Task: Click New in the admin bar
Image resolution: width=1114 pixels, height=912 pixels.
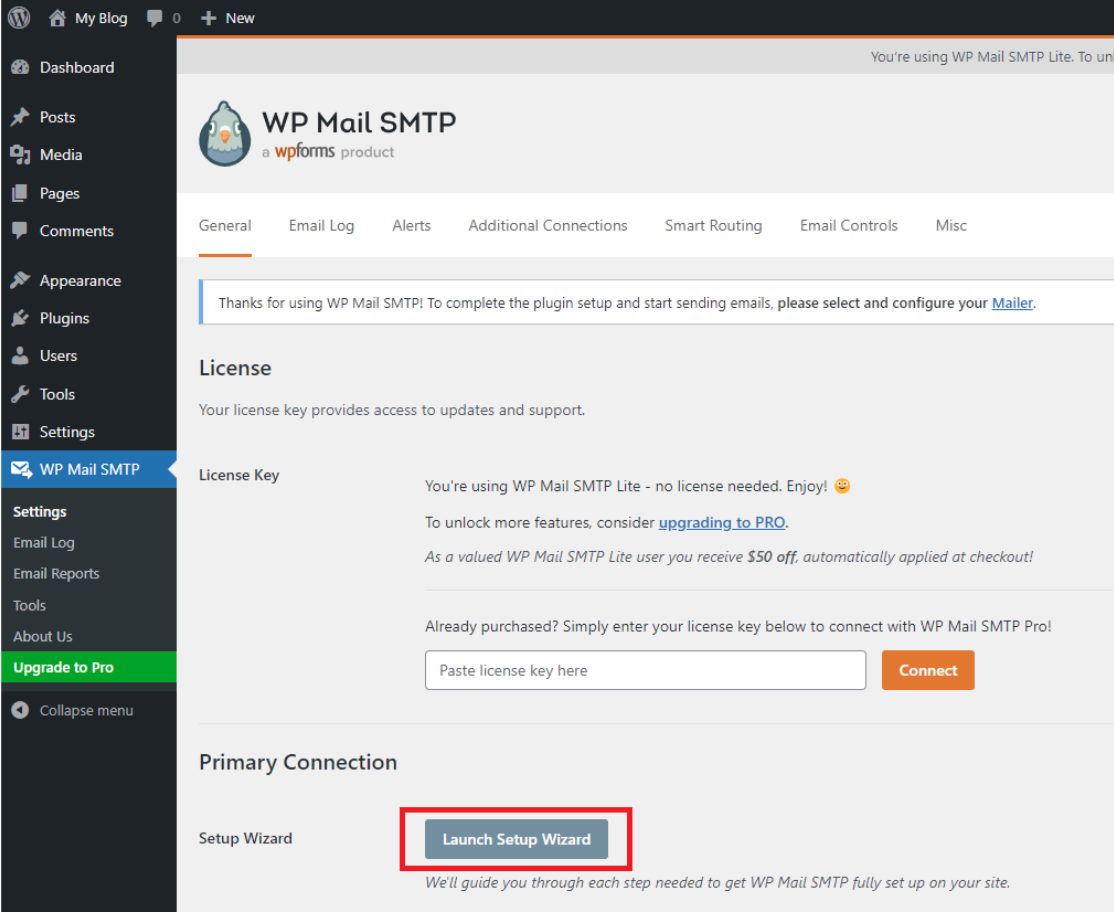Action: (240, 18)
